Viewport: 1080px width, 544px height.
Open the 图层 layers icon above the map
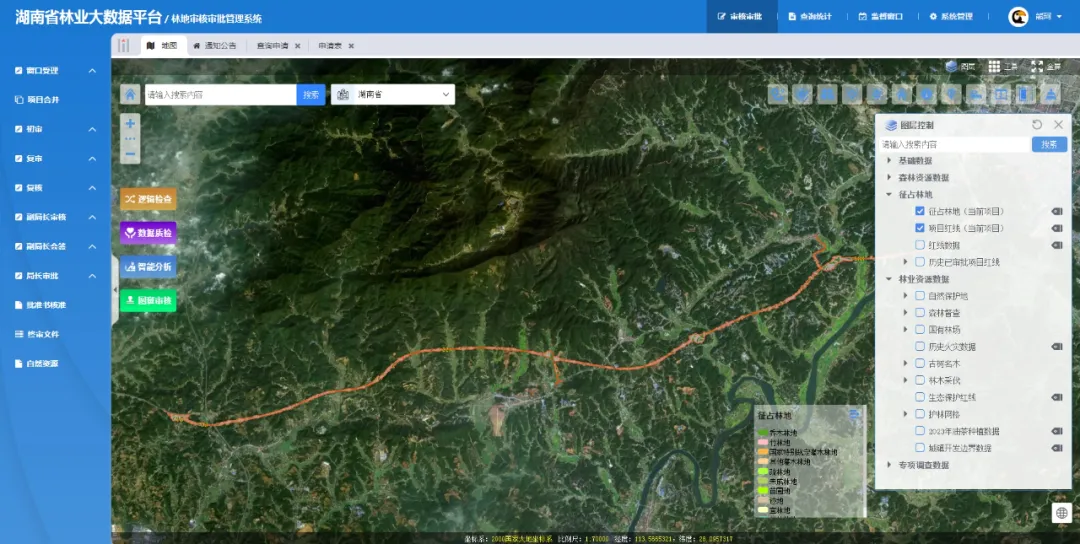[x=951, y=66]
